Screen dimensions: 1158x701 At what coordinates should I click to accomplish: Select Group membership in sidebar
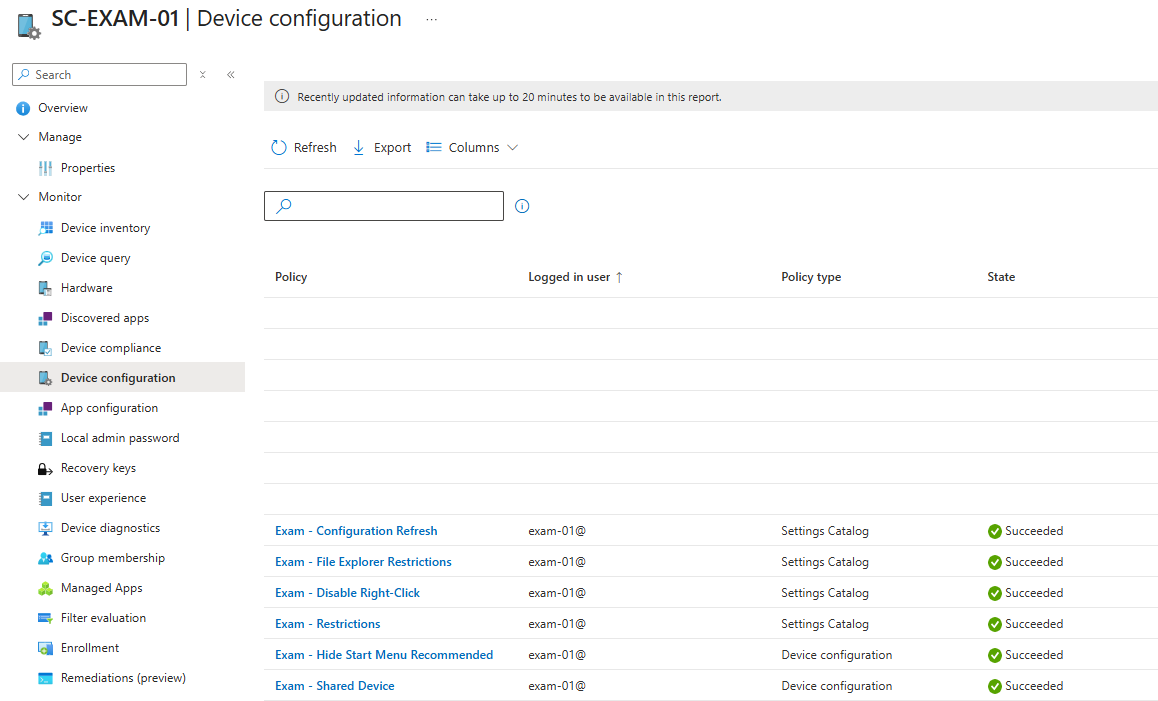coord(113,558)
